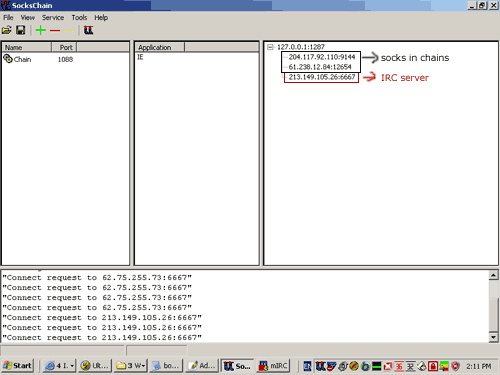Click the blue b tray icon
Viewport: 500px width, 375px height.
[x=365, y=366]
